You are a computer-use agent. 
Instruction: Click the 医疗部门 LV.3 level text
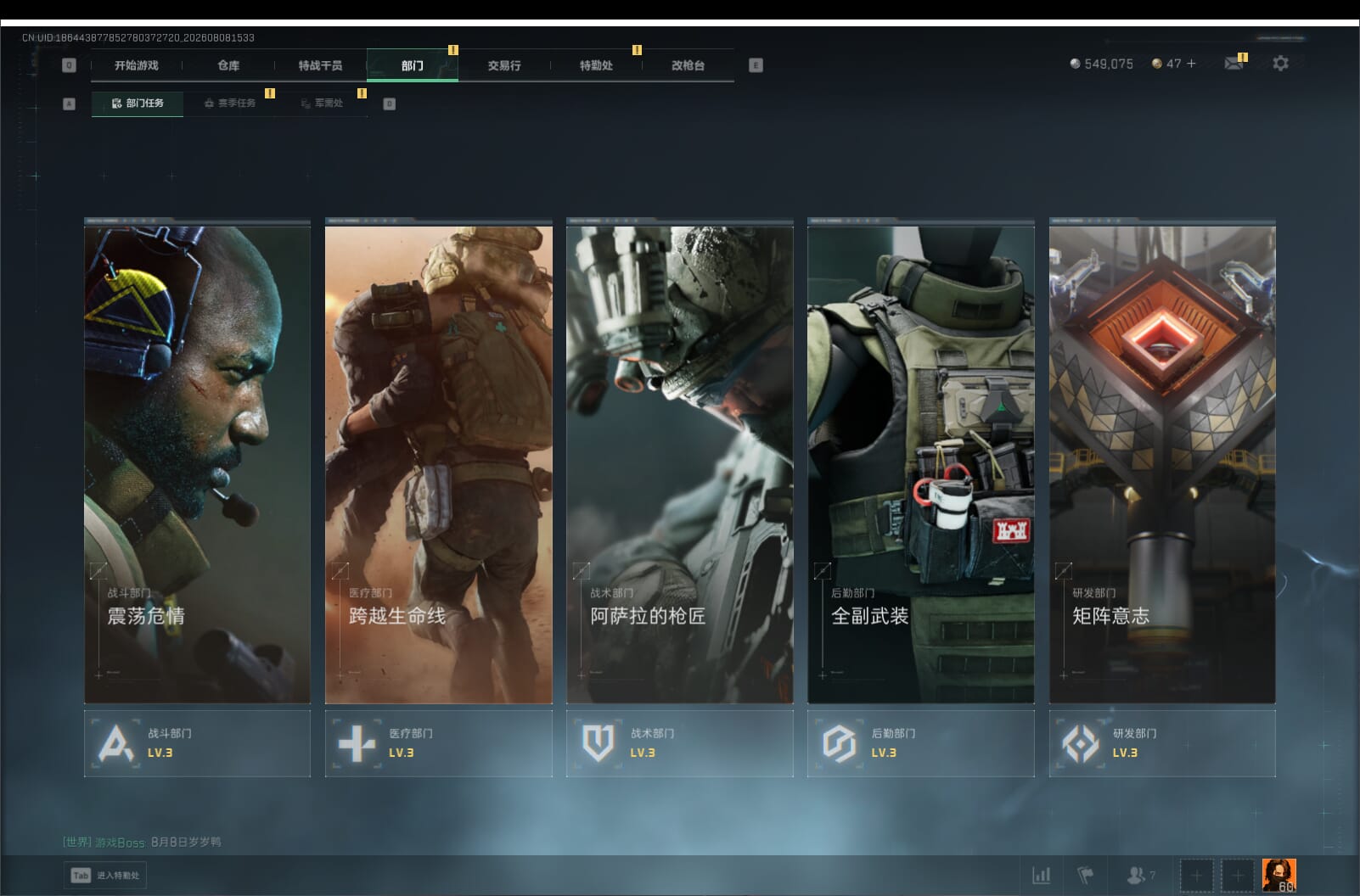(x=401, y=753)
